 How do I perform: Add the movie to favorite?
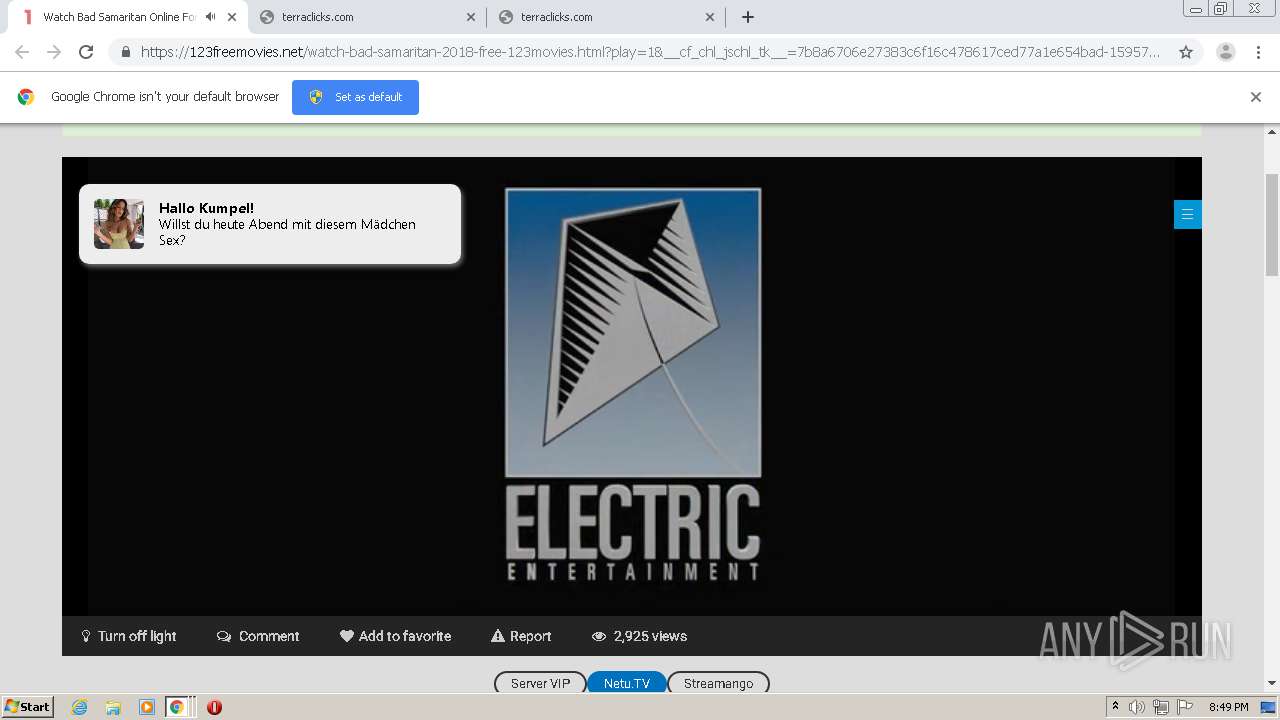pos(395,636)
